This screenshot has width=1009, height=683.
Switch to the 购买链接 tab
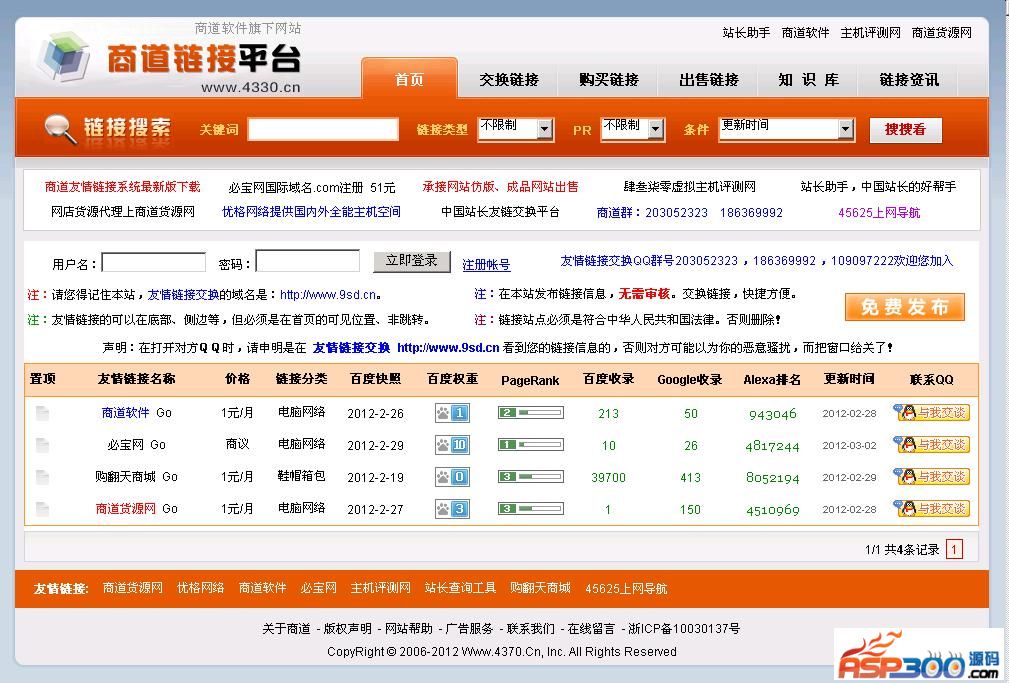point(609,79)
